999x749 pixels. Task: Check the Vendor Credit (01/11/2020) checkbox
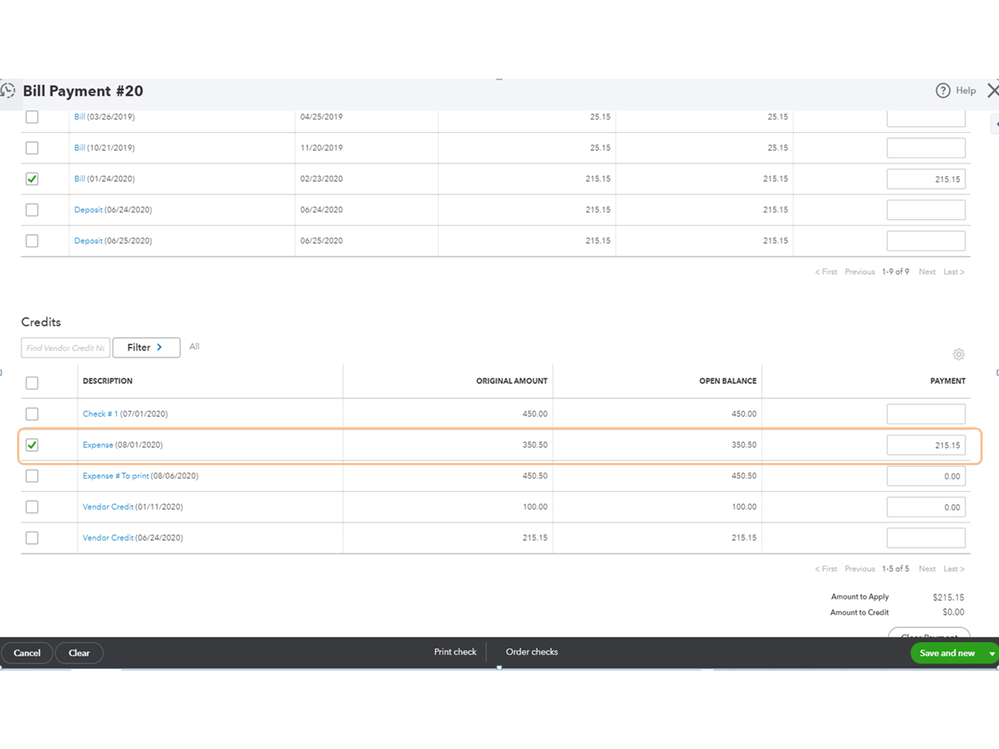(x=32, y=507)
